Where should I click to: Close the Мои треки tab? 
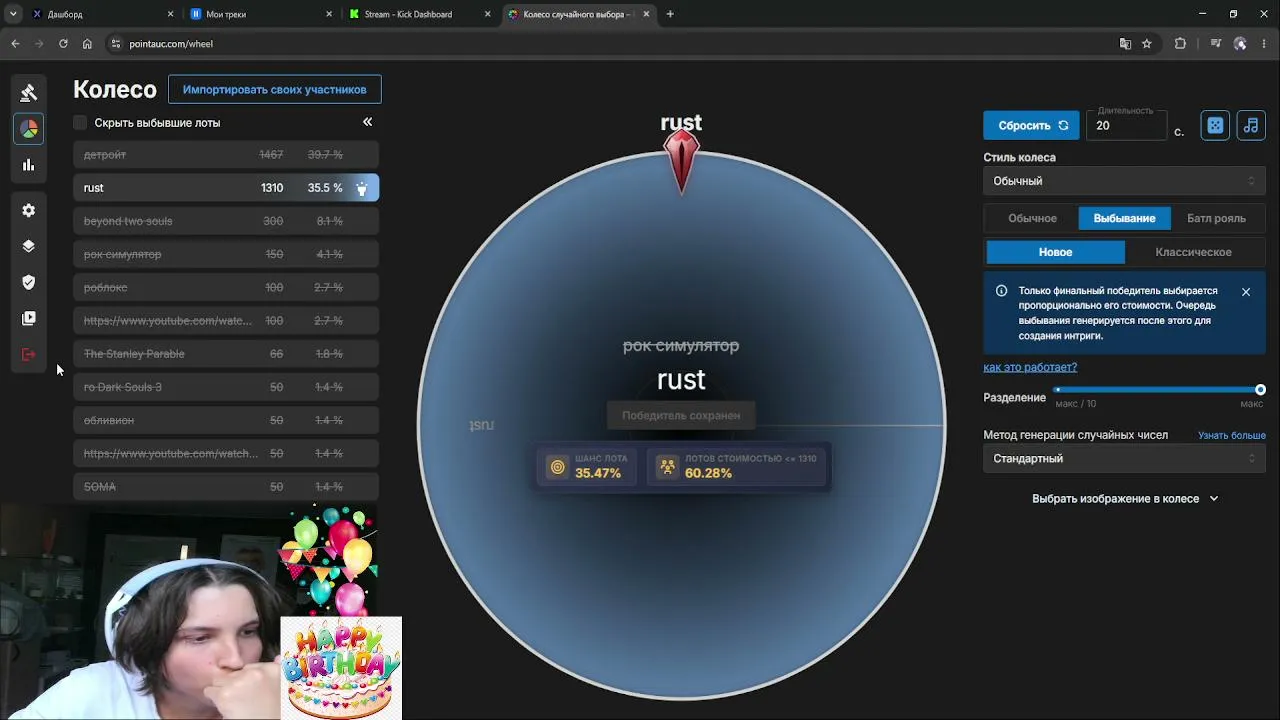[x=330, y=14]
